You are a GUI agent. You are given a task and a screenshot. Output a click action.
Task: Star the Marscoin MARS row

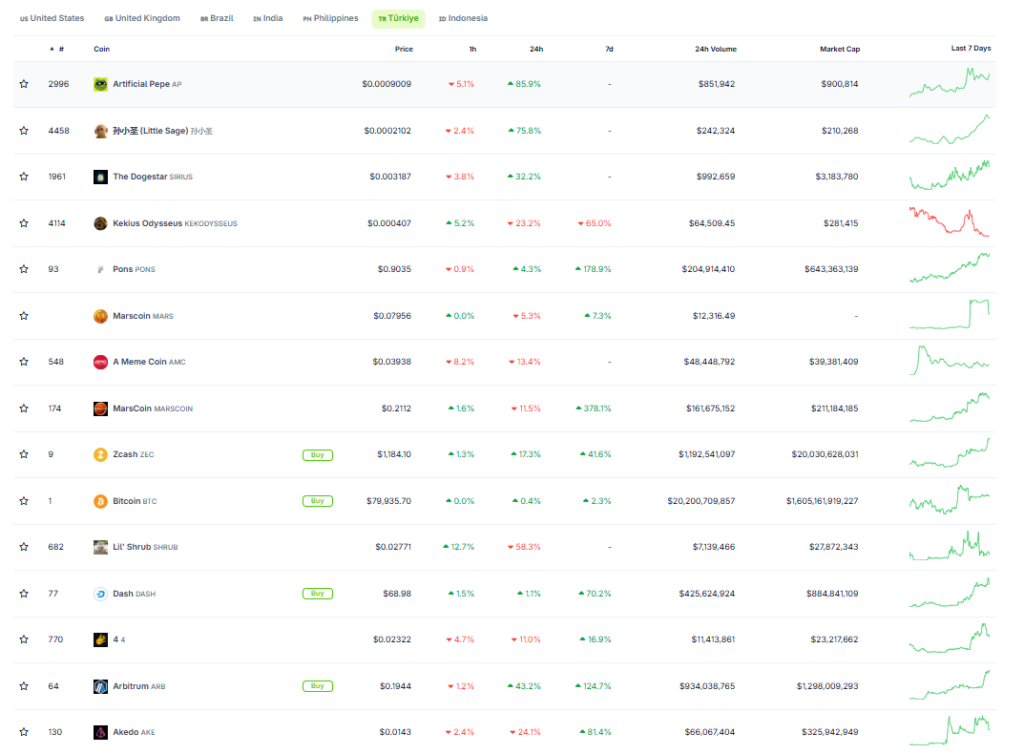pos(24,316)
